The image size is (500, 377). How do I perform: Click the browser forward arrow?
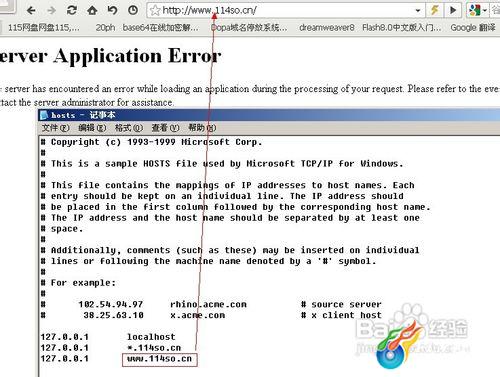[51, 11]
